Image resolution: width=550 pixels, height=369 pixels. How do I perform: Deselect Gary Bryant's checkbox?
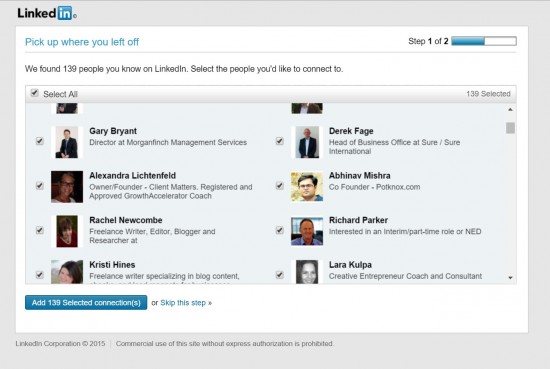(40, 141)
